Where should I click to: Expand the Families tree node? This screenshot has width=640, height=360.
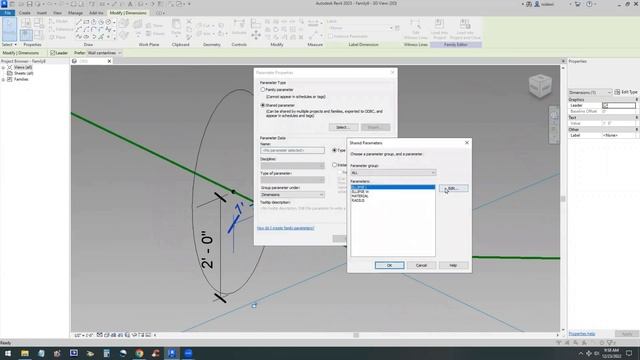[x=3, y=80]
